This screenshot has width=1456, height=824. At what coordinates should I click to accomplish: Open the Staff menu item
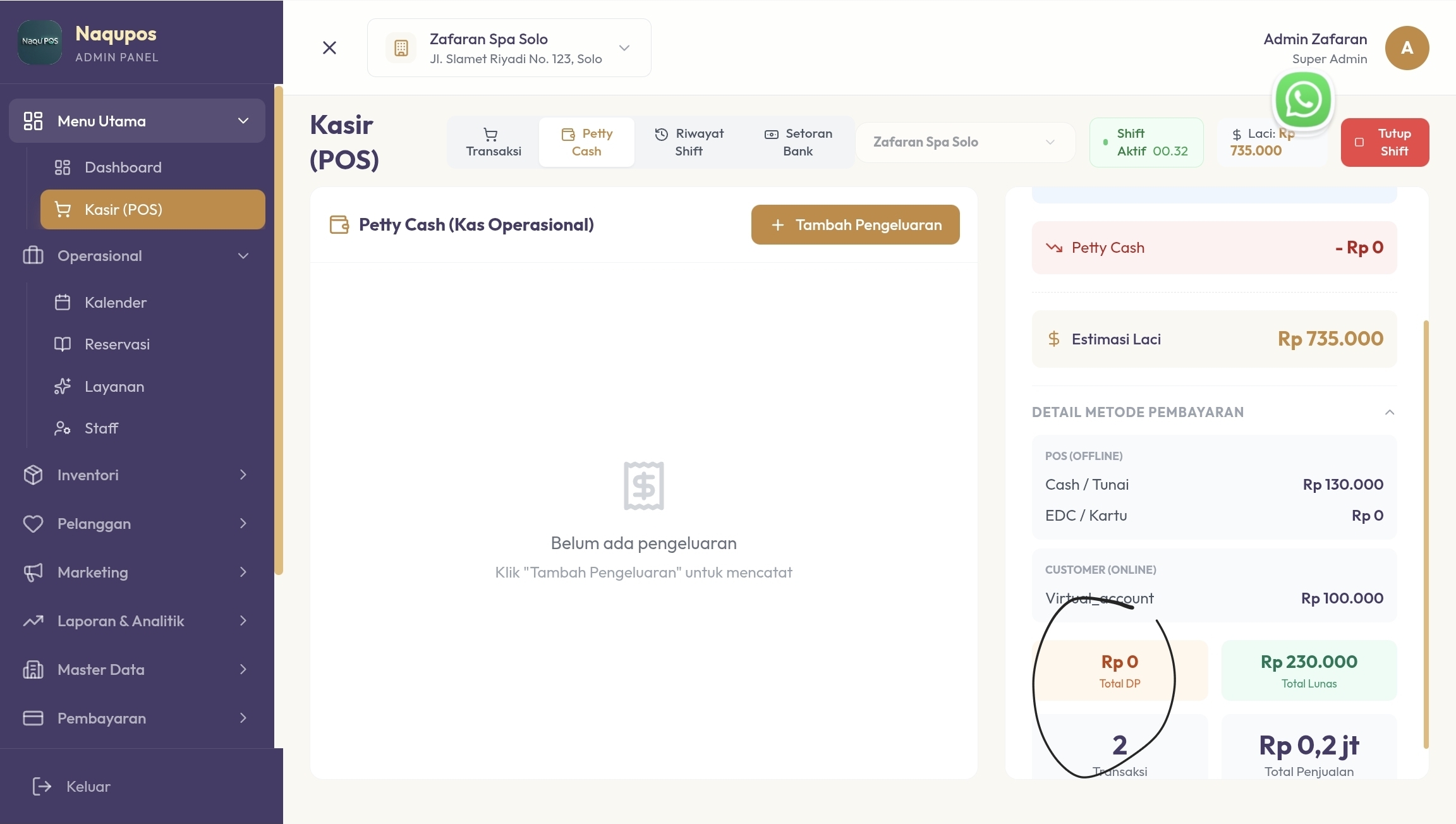tap(101, 428)
